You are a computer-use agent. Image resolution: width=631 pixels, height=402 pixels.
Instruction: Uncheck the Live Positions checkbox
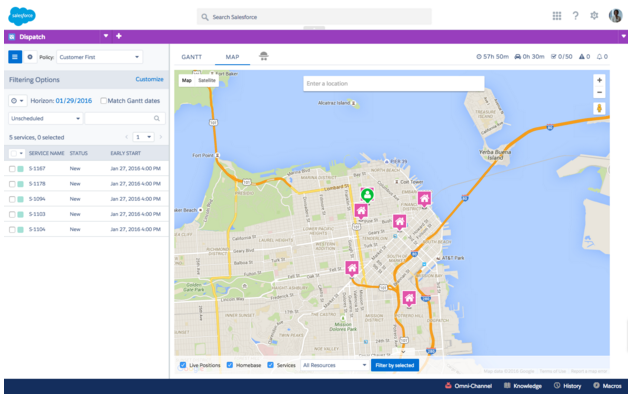point(183,365)
